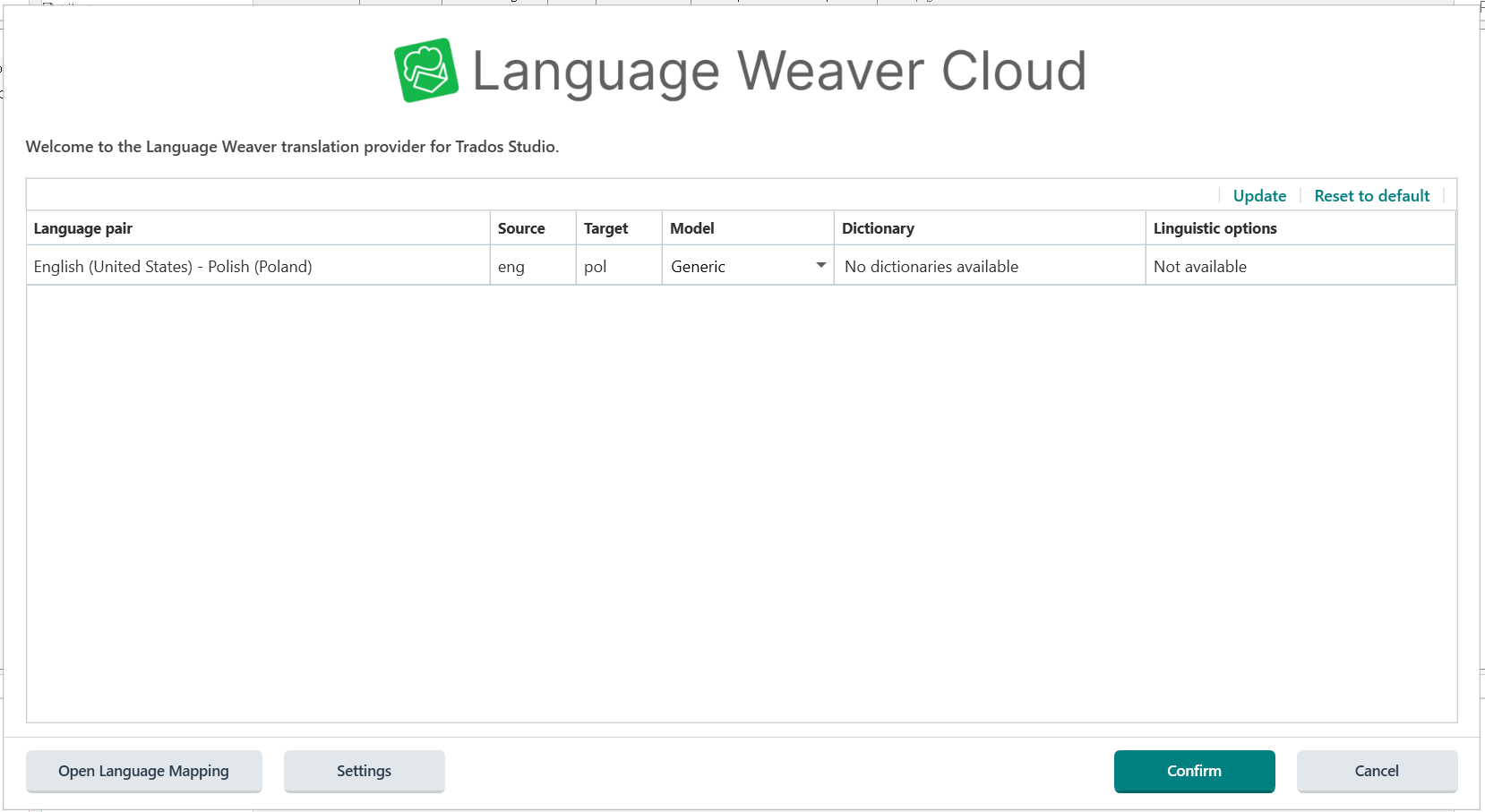Click the 'Not available' linguistic options cell
The image size is (1485, 812).
pos(1300,266)
